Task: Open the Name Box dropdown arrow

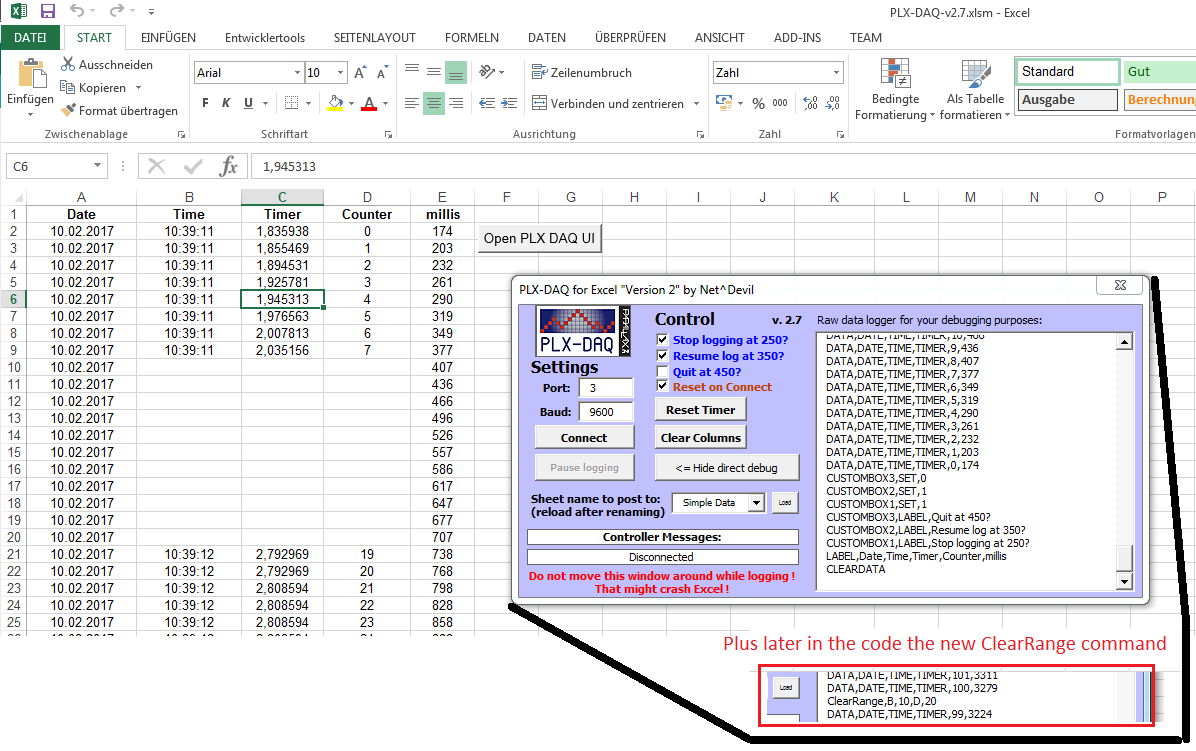Action: tap(97, 165)
